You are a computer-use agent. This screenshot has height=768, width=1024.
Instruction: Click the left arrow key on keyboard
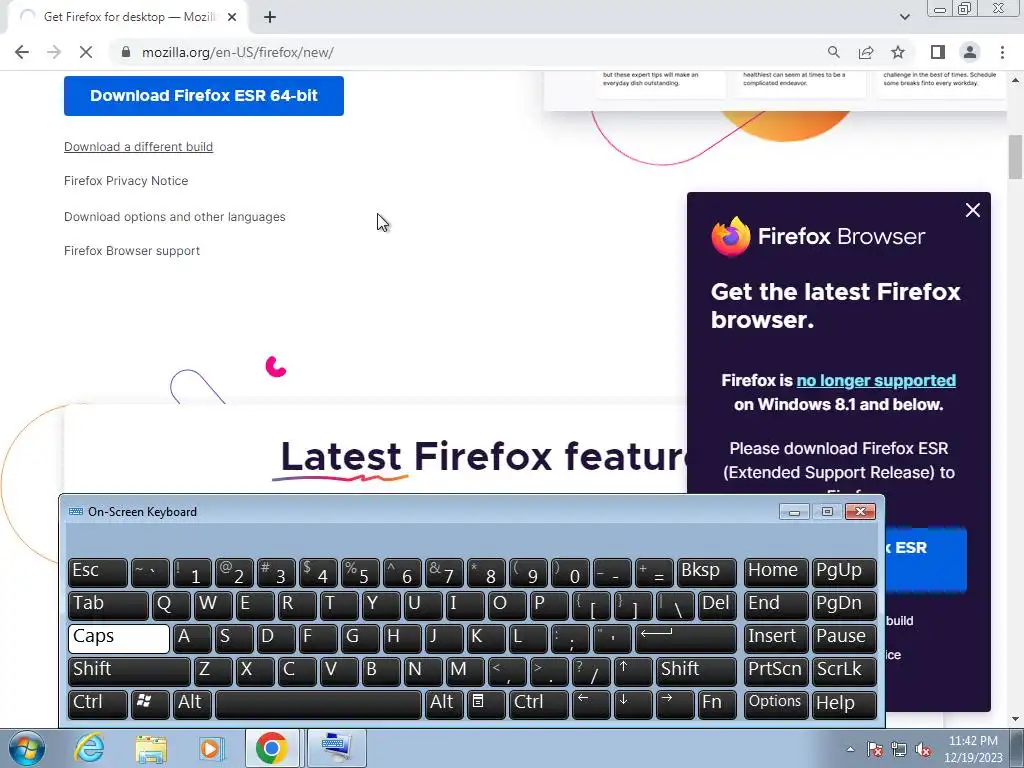click(x=591, y=704)
